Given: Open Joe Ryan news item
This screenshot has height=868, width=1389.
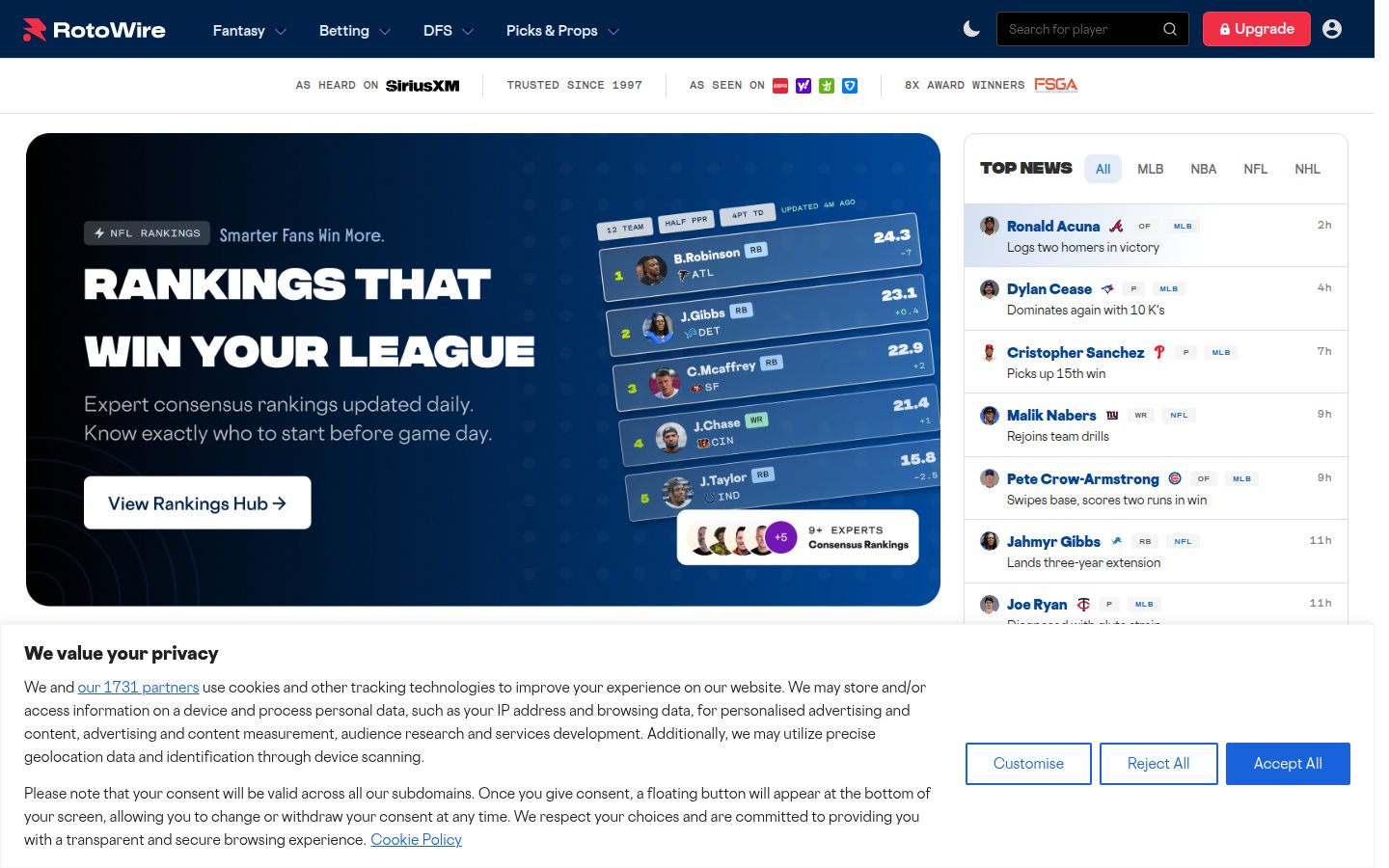Looking at the screenshot, I should pos(1156,606).
